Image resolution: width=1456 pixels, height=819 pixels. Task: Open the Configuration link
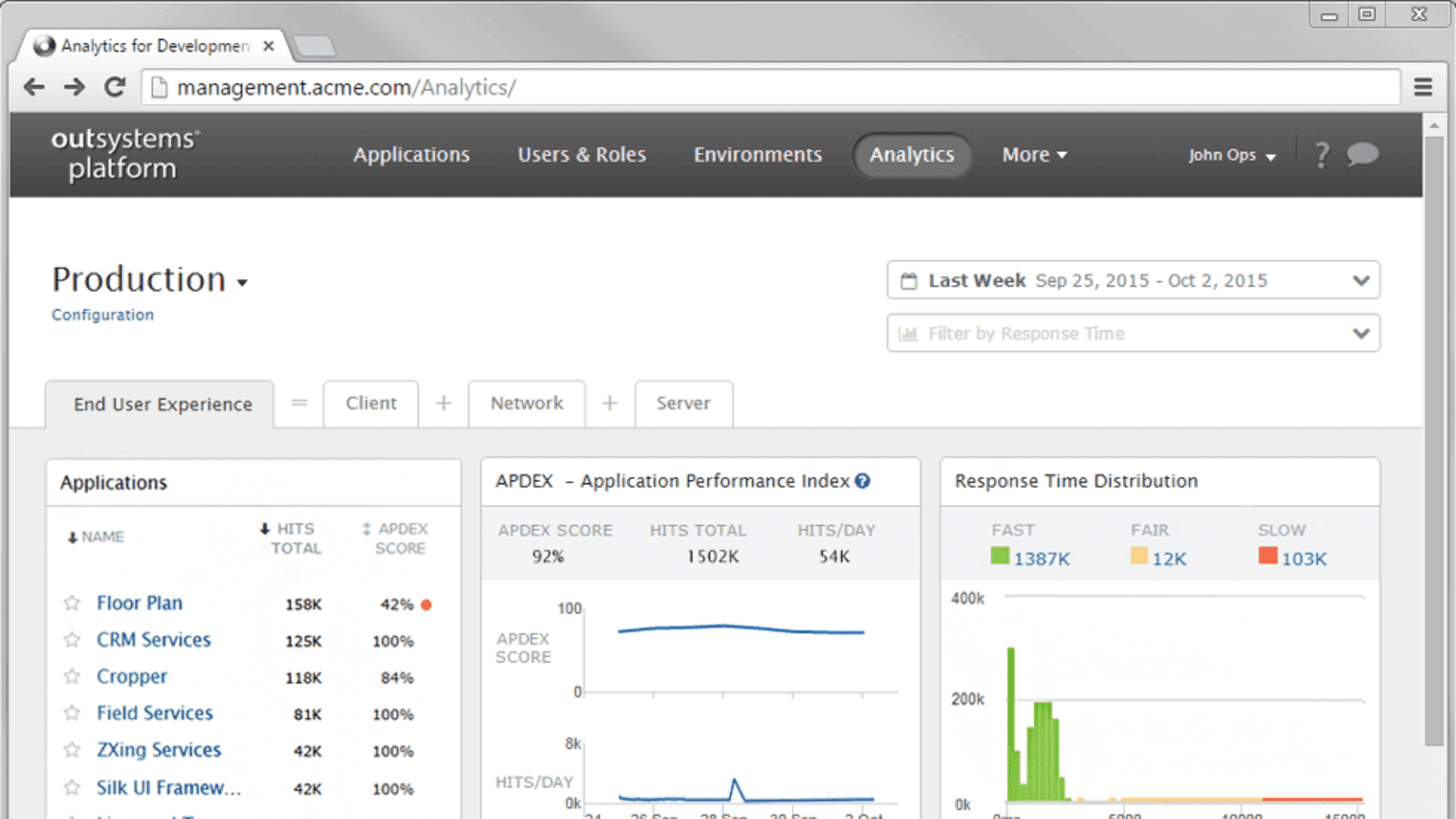(103, 315)
